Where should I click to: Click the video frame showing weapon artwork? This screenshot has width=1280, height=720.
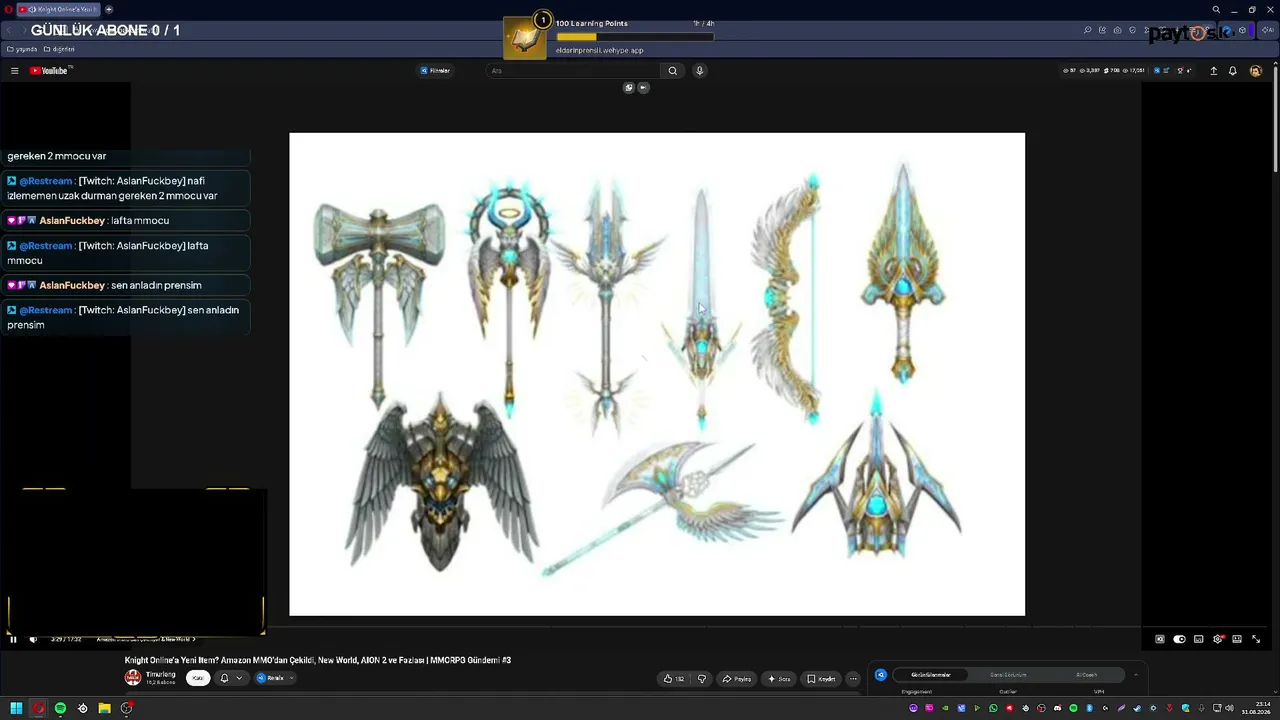click(x=657, y=374)
